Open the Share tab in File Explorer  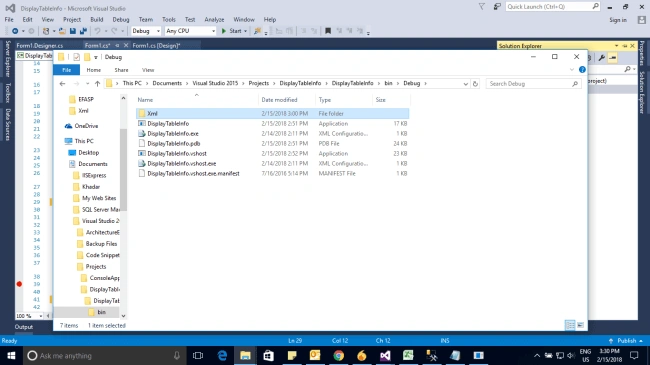tap(121, 70)
